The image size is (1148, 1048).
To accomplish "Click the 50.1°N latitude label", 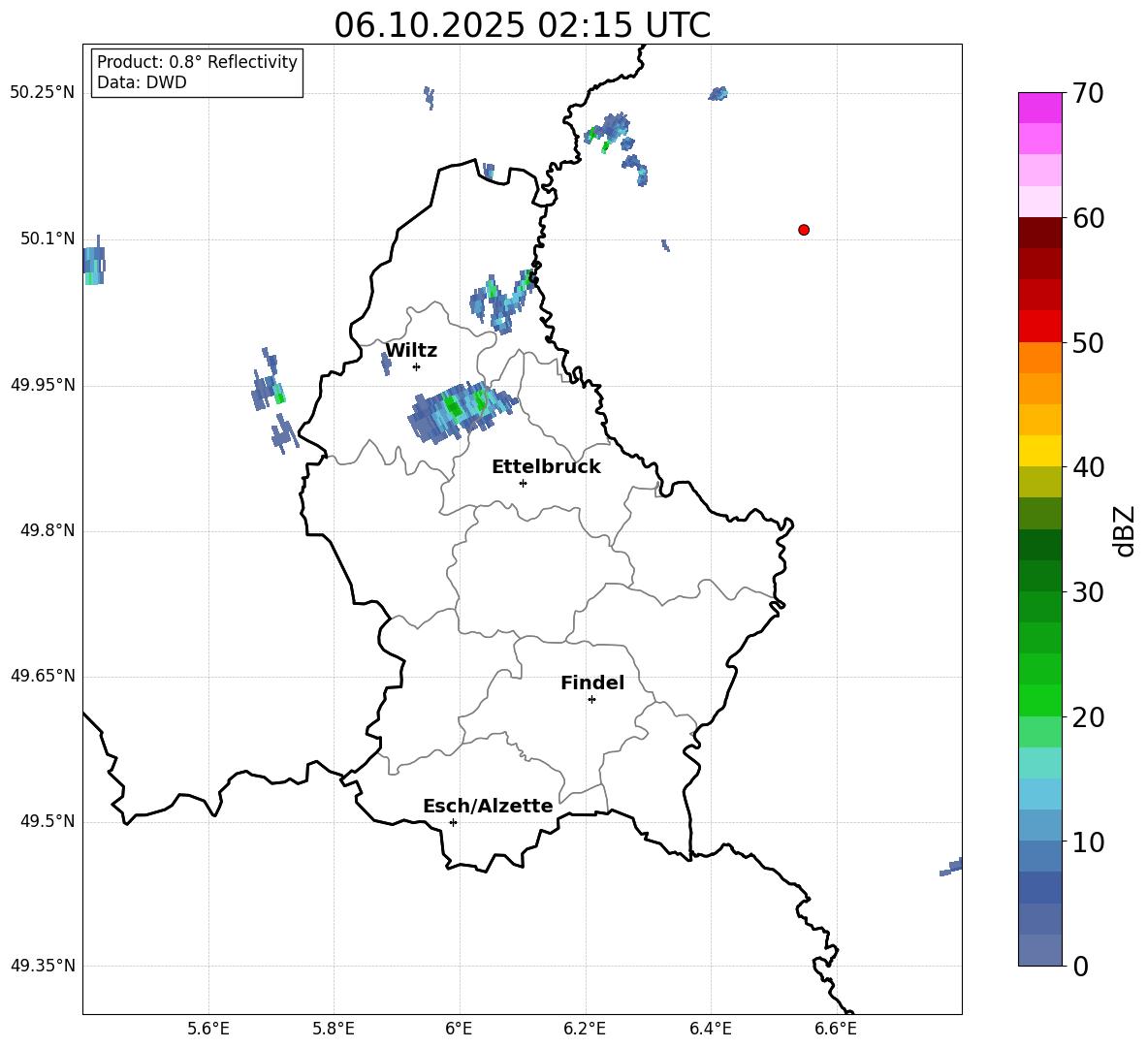I will (47, 239).
